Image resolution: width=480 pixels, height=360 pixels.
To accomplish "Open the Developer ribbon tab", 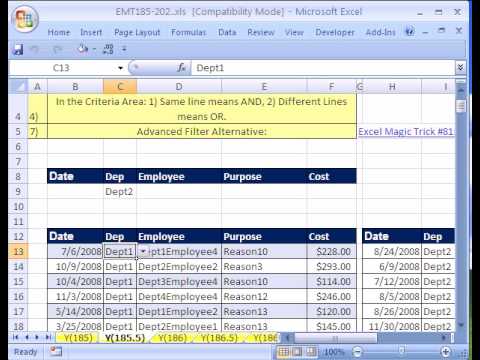I will click(x=335, y=32).
